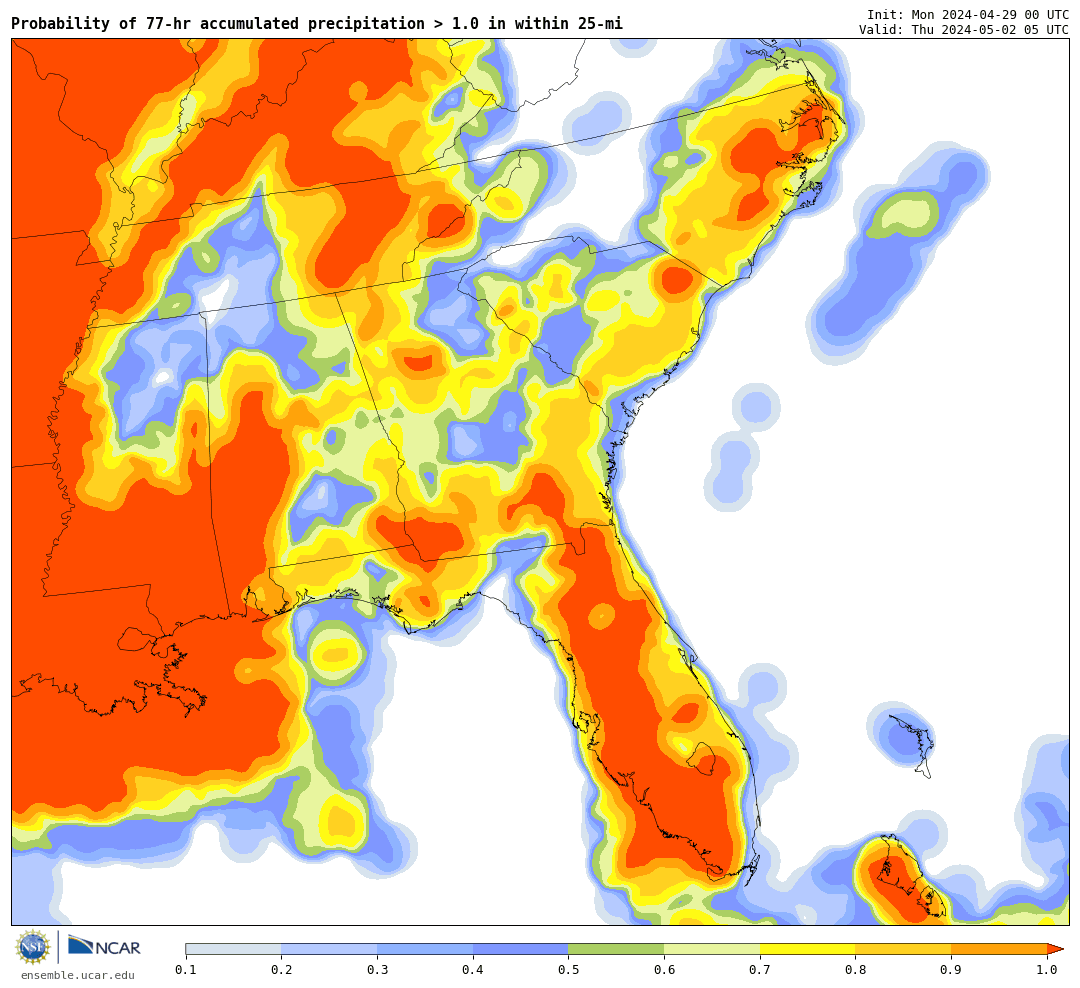Click the 0.1 colorbar tick label

[x=186, y=970]
